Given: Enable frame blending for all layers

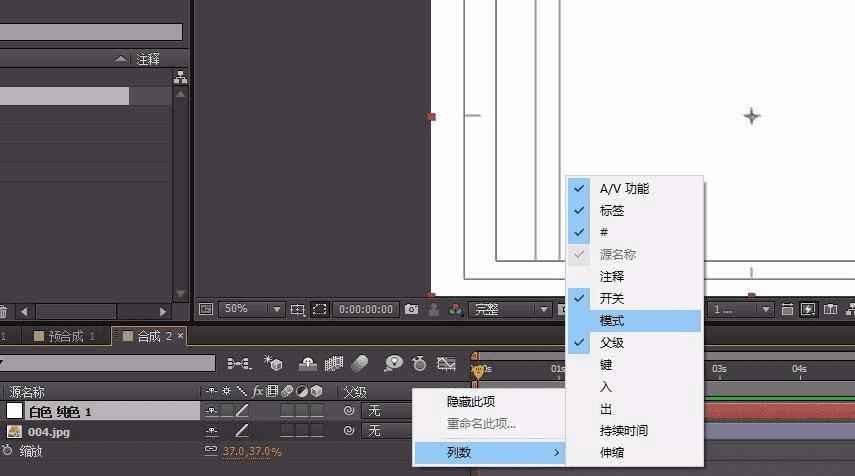Looking at the screenshot, I should point(334,363).
